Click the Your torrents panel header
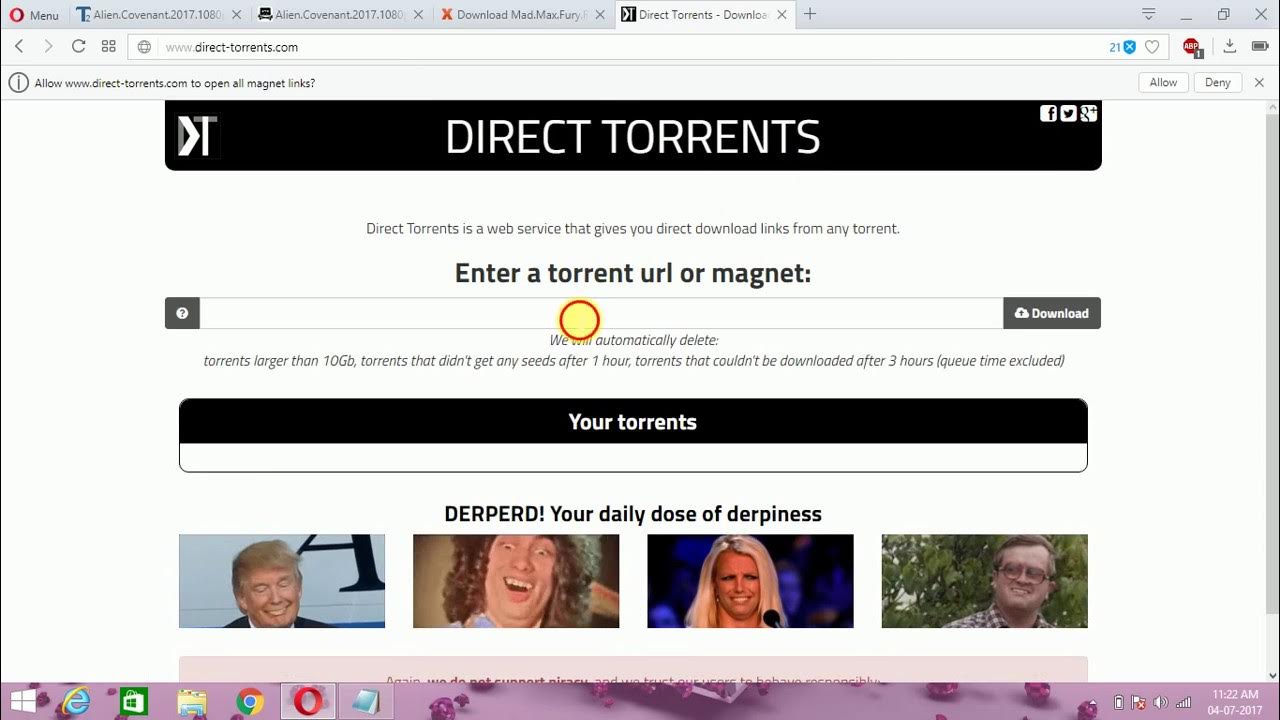Image resolution: width=1280 pixels, height=720 pixels. pos(633,421)
